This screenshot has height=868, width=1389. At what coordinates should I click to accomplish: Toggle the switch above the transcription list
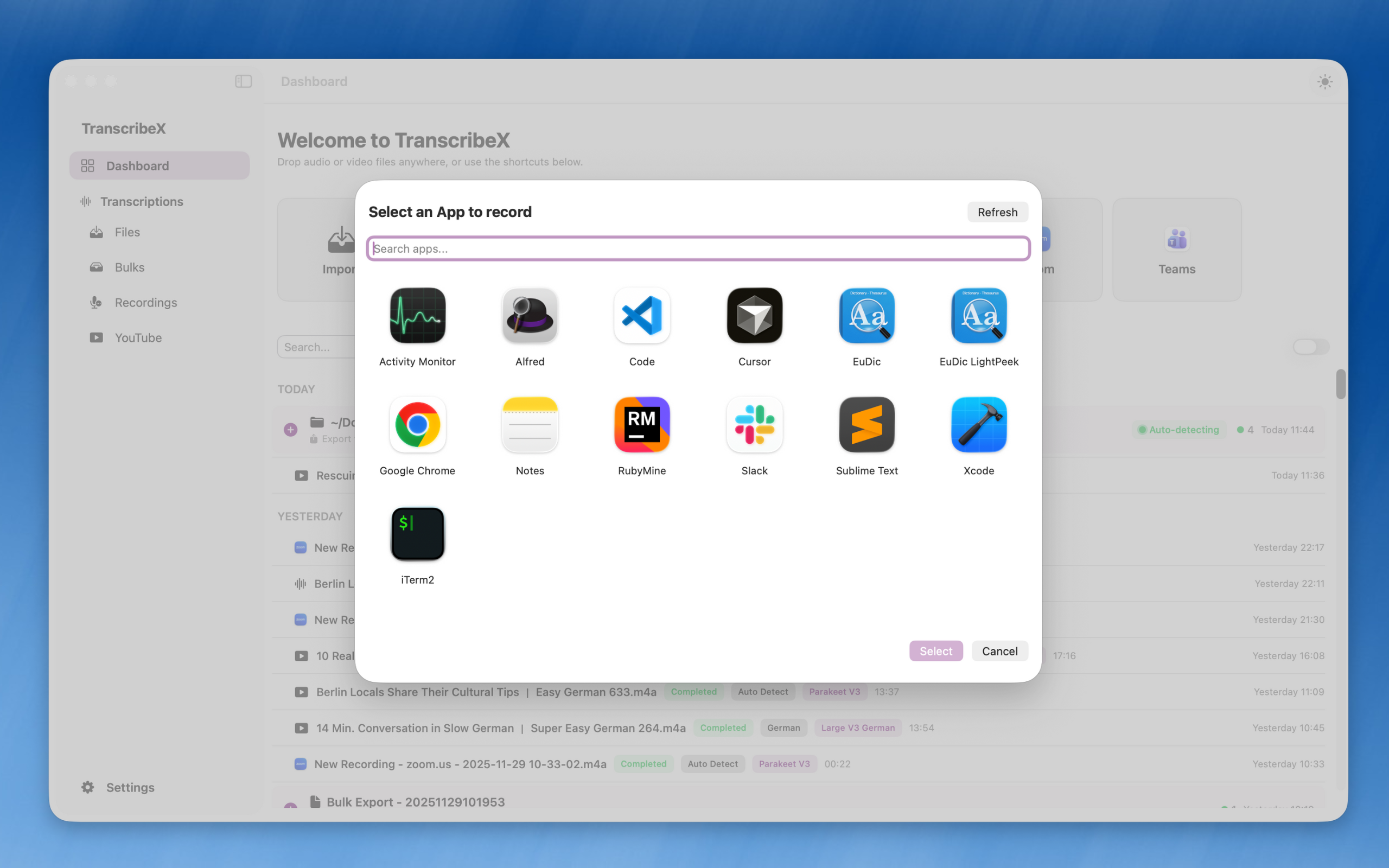(1310, 347)
